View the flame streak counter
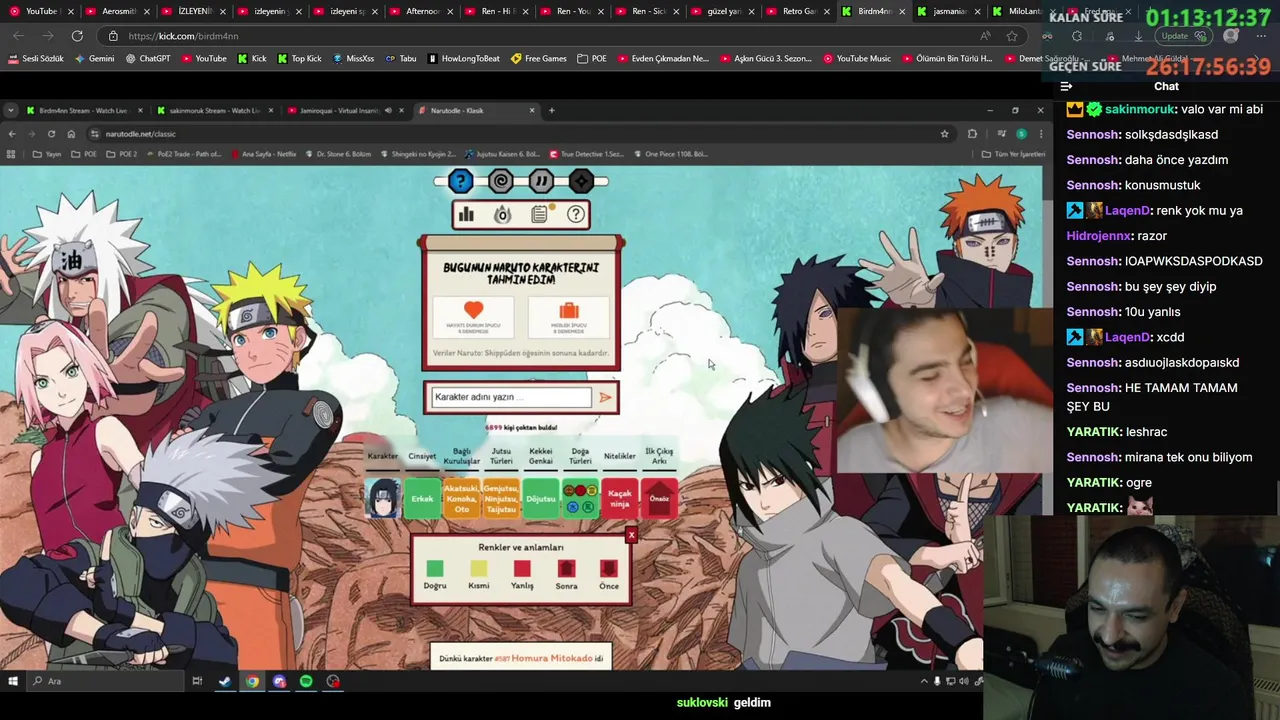 (503, 214)
